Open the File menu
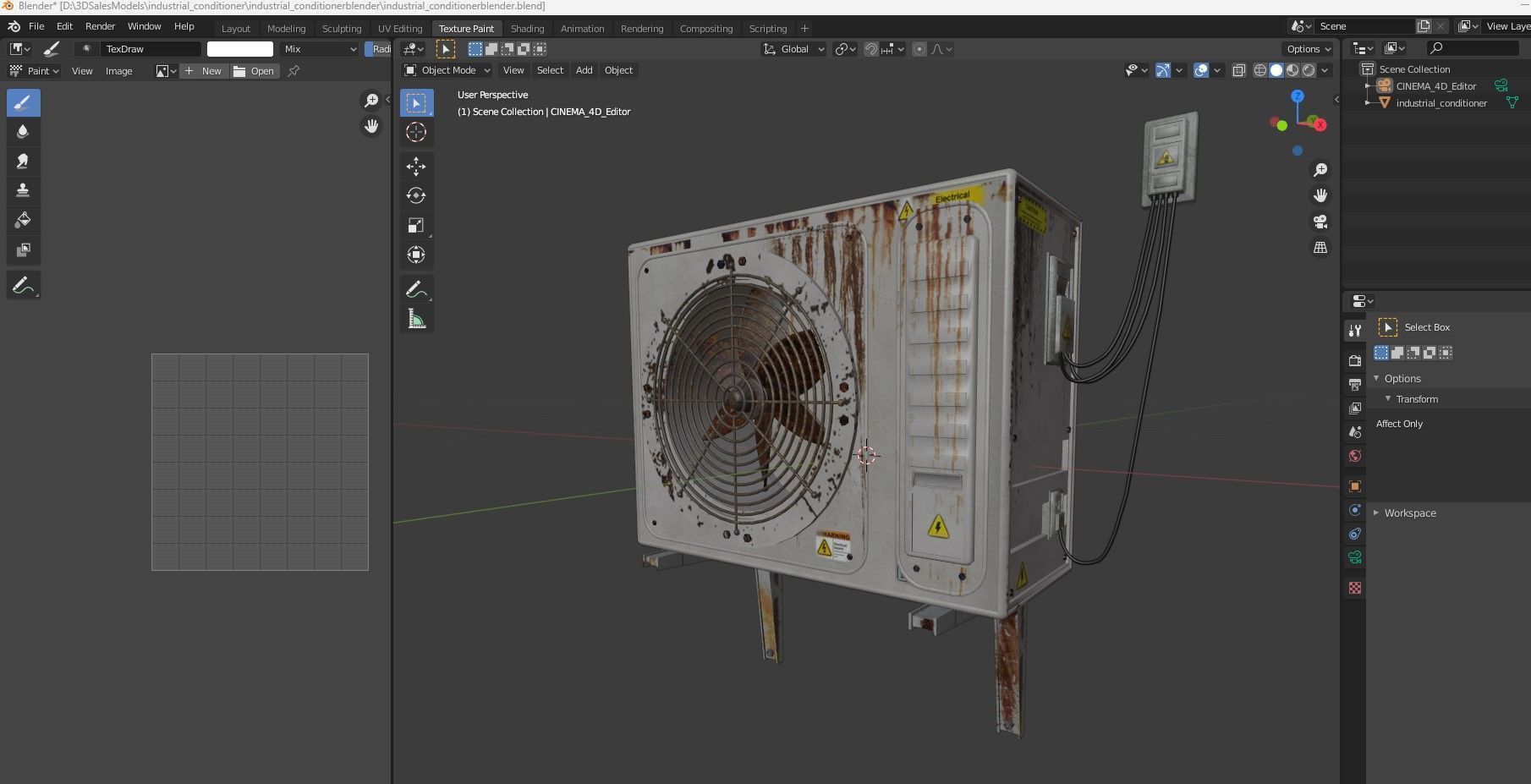Image resolution: width=1531 pixels, height=784 pixels. (36, 26)
